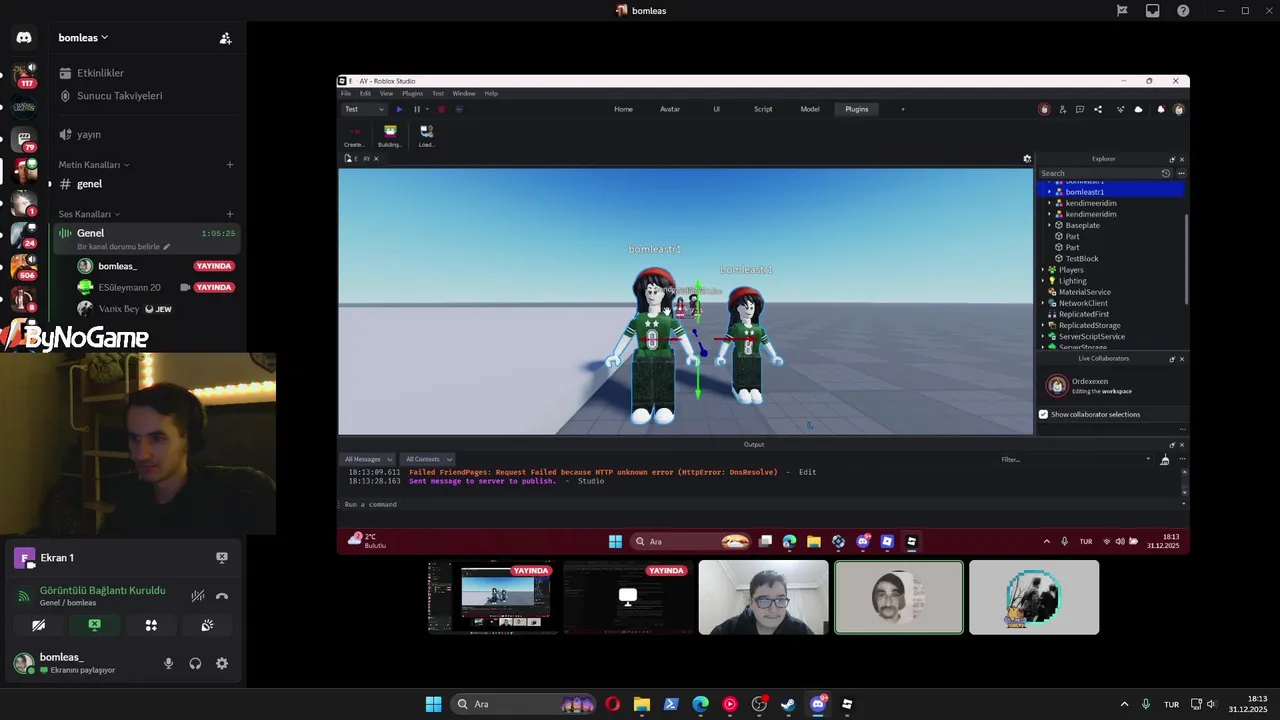Screen dimensions: 1280x720
Task: Add a channel to Metin Kanalları
Action: tap(230, 164)
